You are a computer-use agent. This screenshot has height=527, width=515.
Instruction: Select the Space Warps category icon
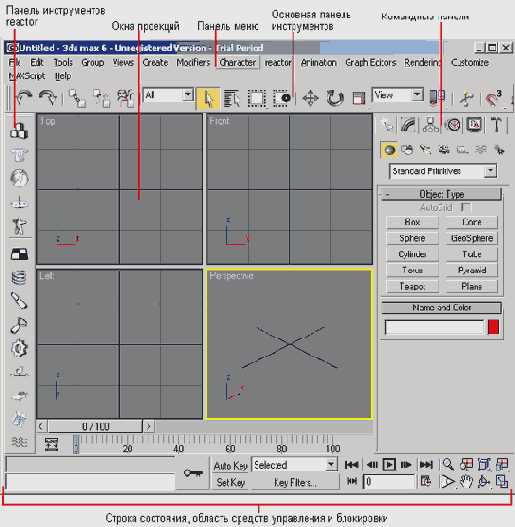click(x=481, y=150)
